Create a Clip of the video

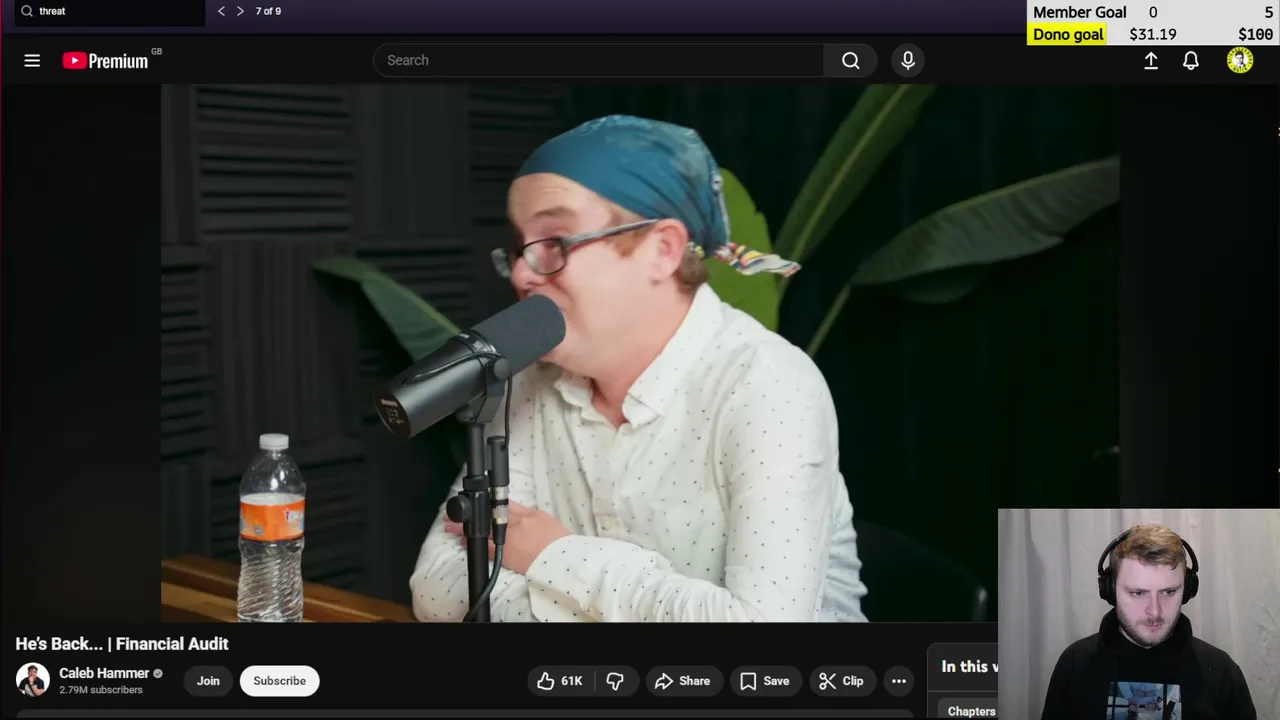841,681
